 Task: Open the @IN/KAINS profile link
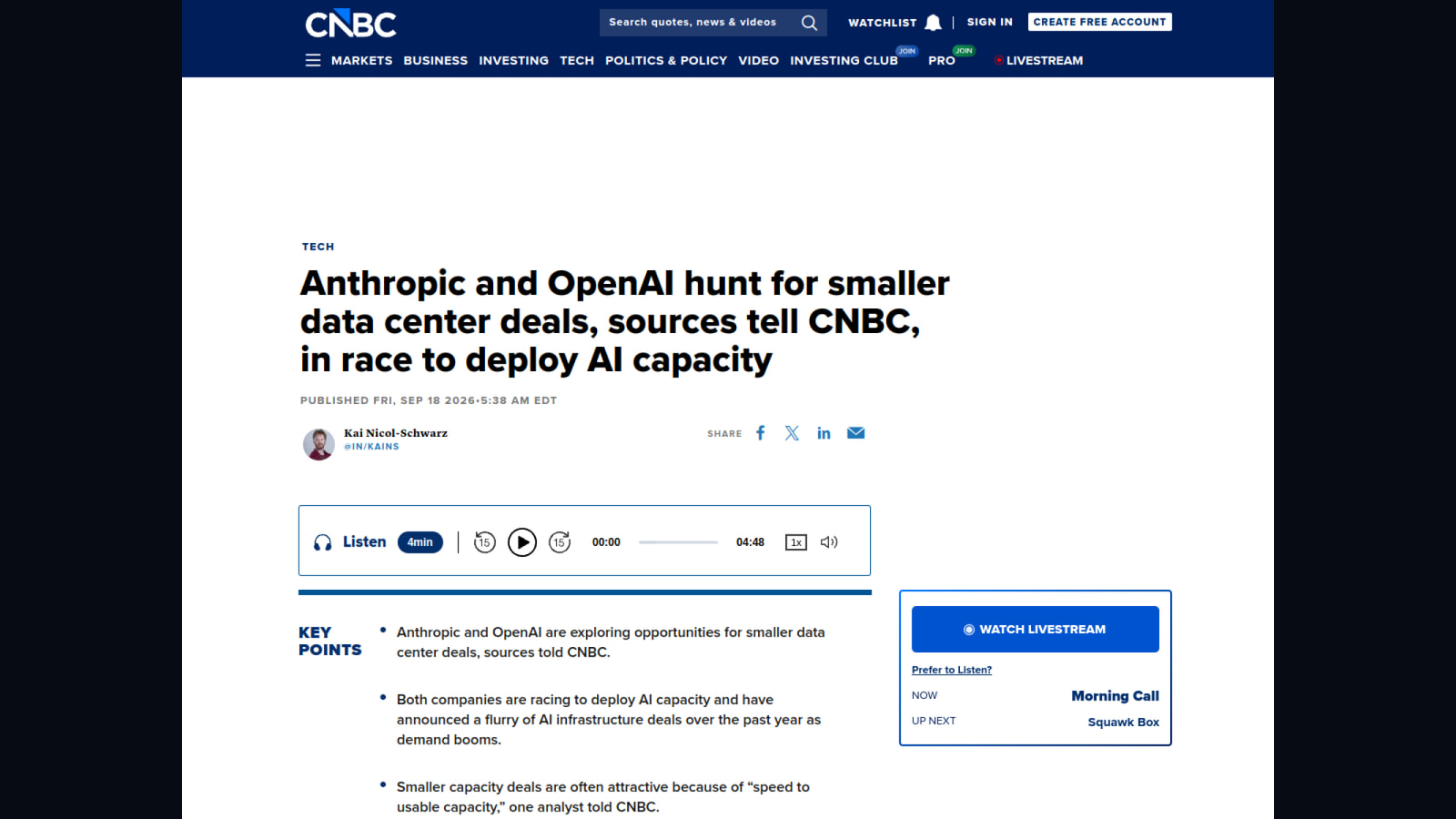[x=371, y=447]
